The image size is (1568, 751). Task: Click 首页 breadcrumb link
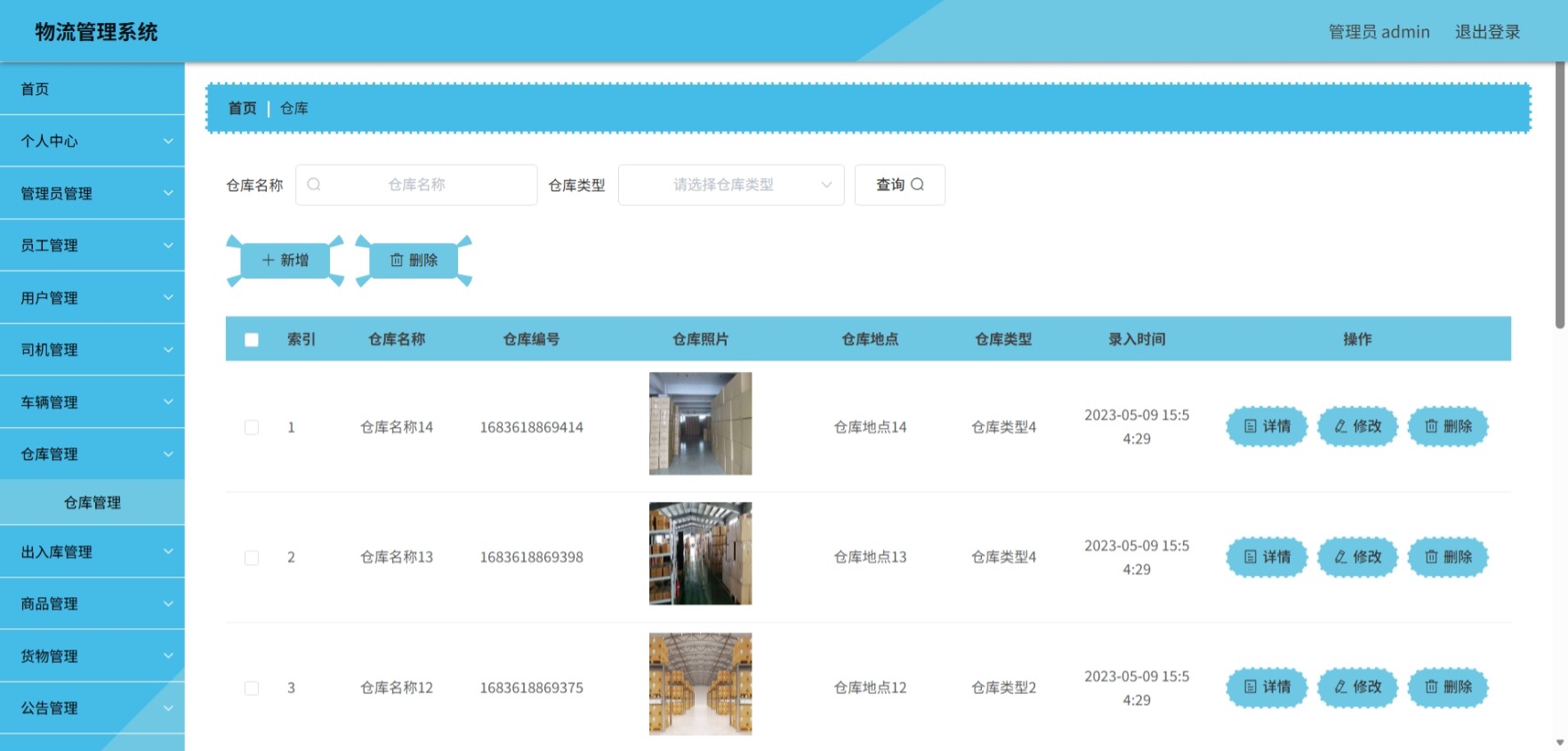point(242,108)
